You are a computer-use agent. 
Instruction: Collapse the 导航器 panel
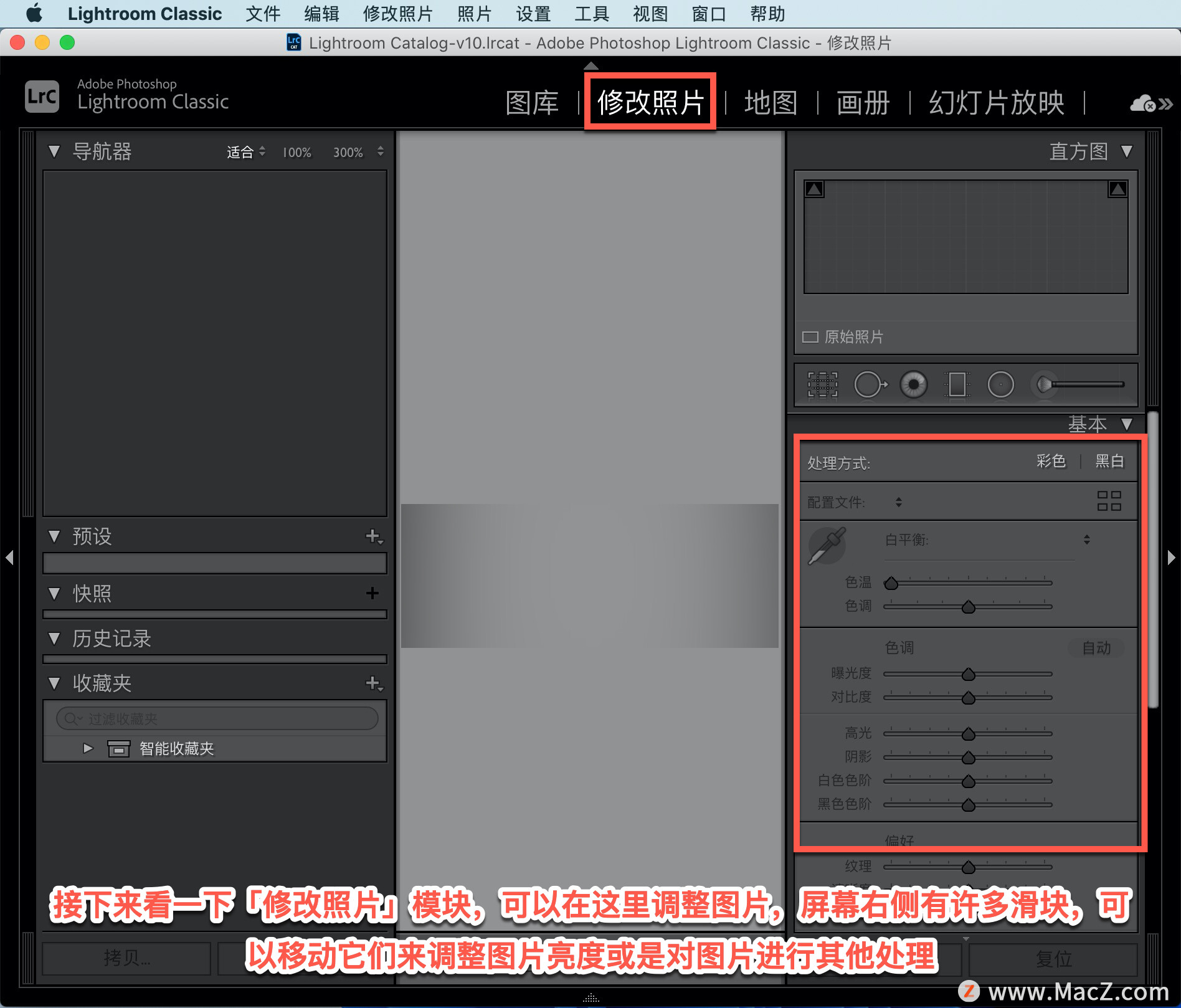click(x=54, y=151)
